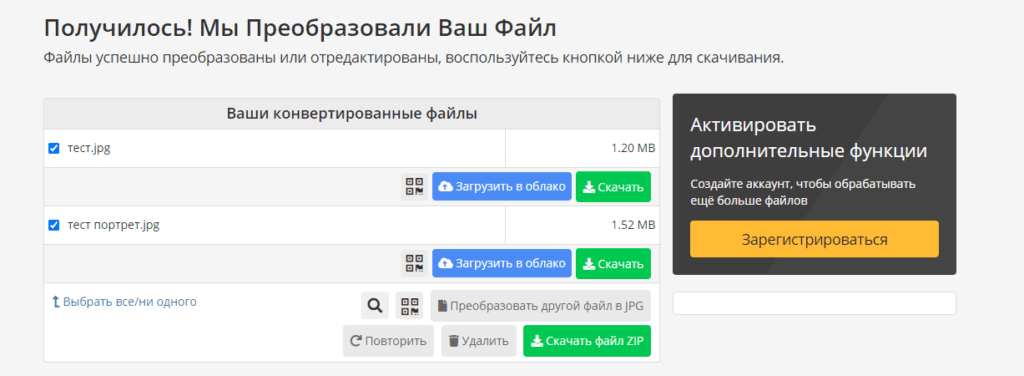
Task: Delete files with Удалить button
Action: (x=479, y=341)
